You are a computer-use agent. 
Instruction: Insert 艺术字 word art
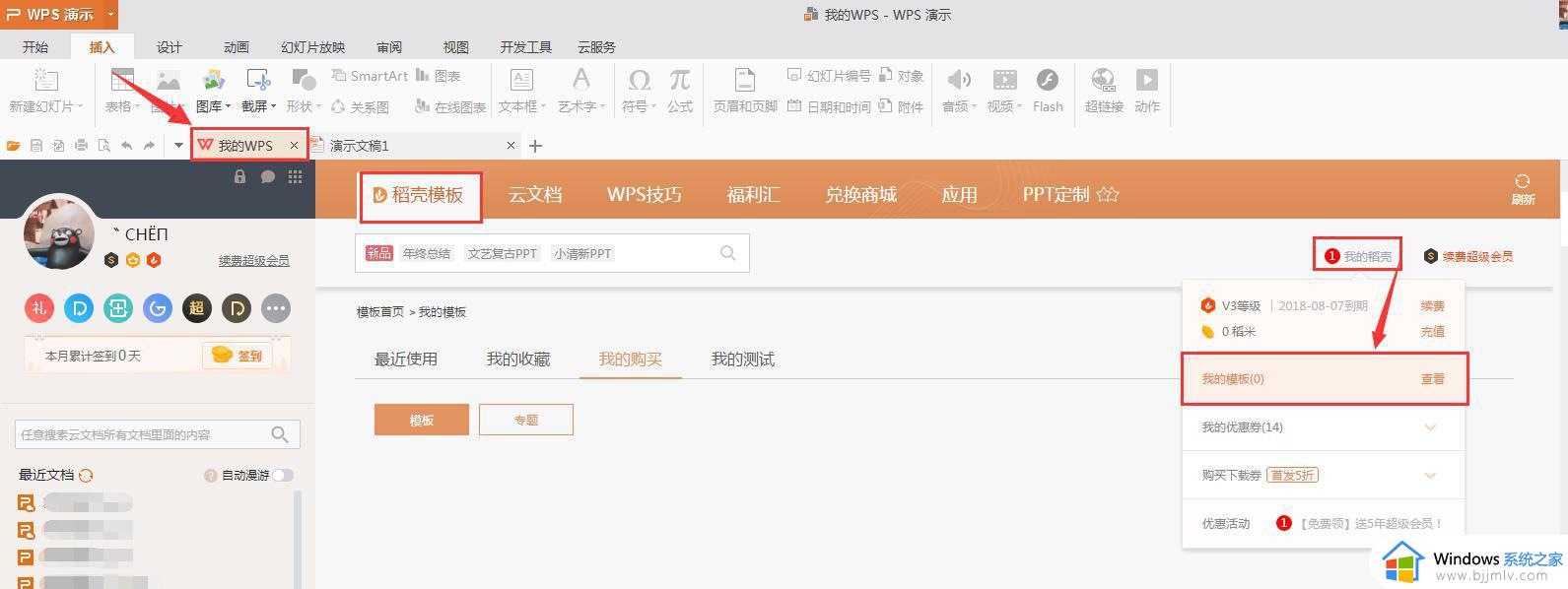[581, 91]
